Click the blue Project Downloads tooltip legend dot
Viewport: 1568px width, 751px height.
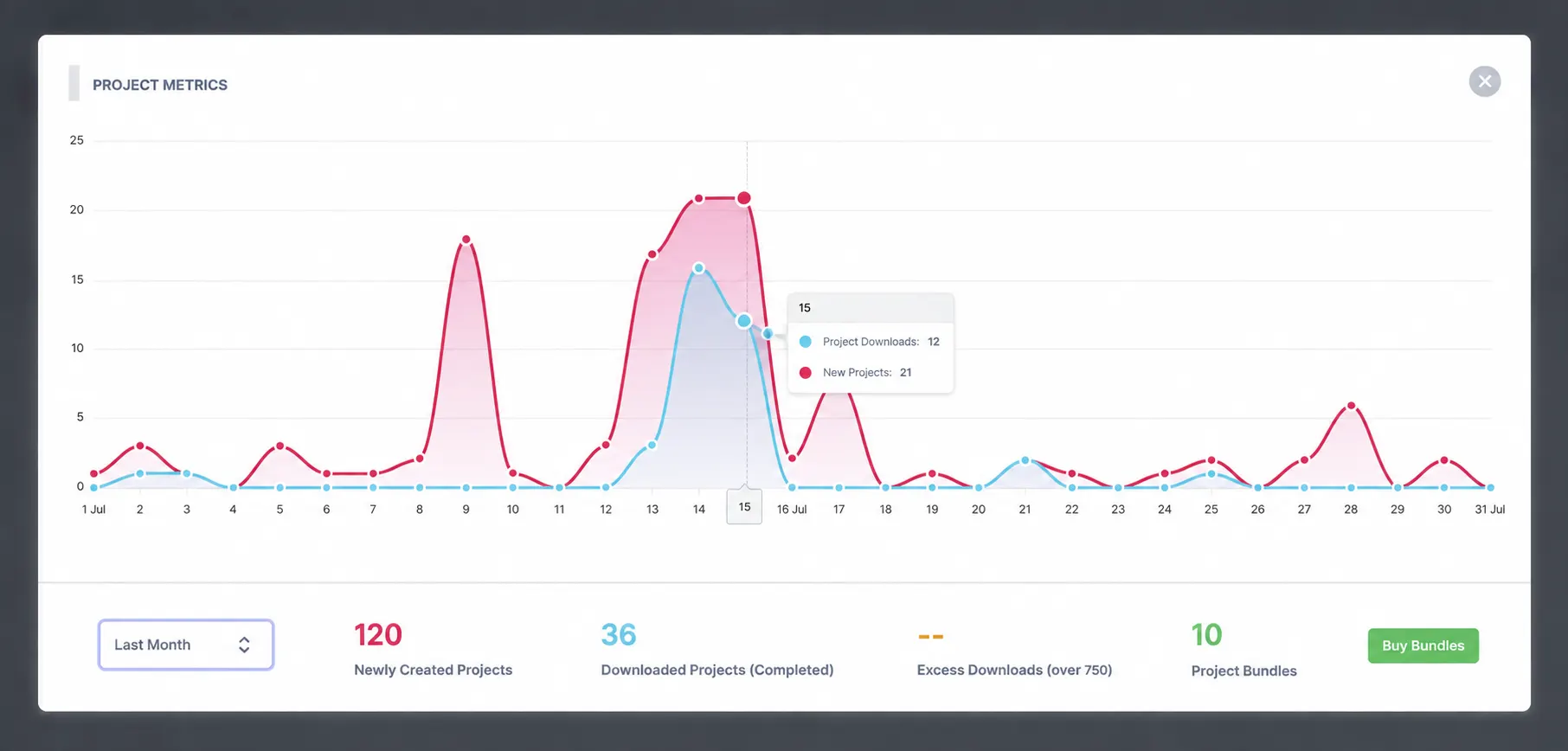[x=806, y=342]
